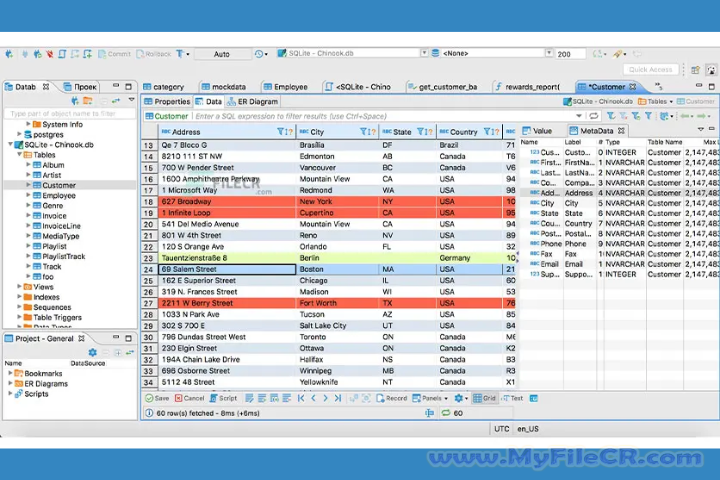The height and width of the screenshot is (480, 720).
Task: Click the link-with-editor arrows in Database navigator
Action: [116, 100]
